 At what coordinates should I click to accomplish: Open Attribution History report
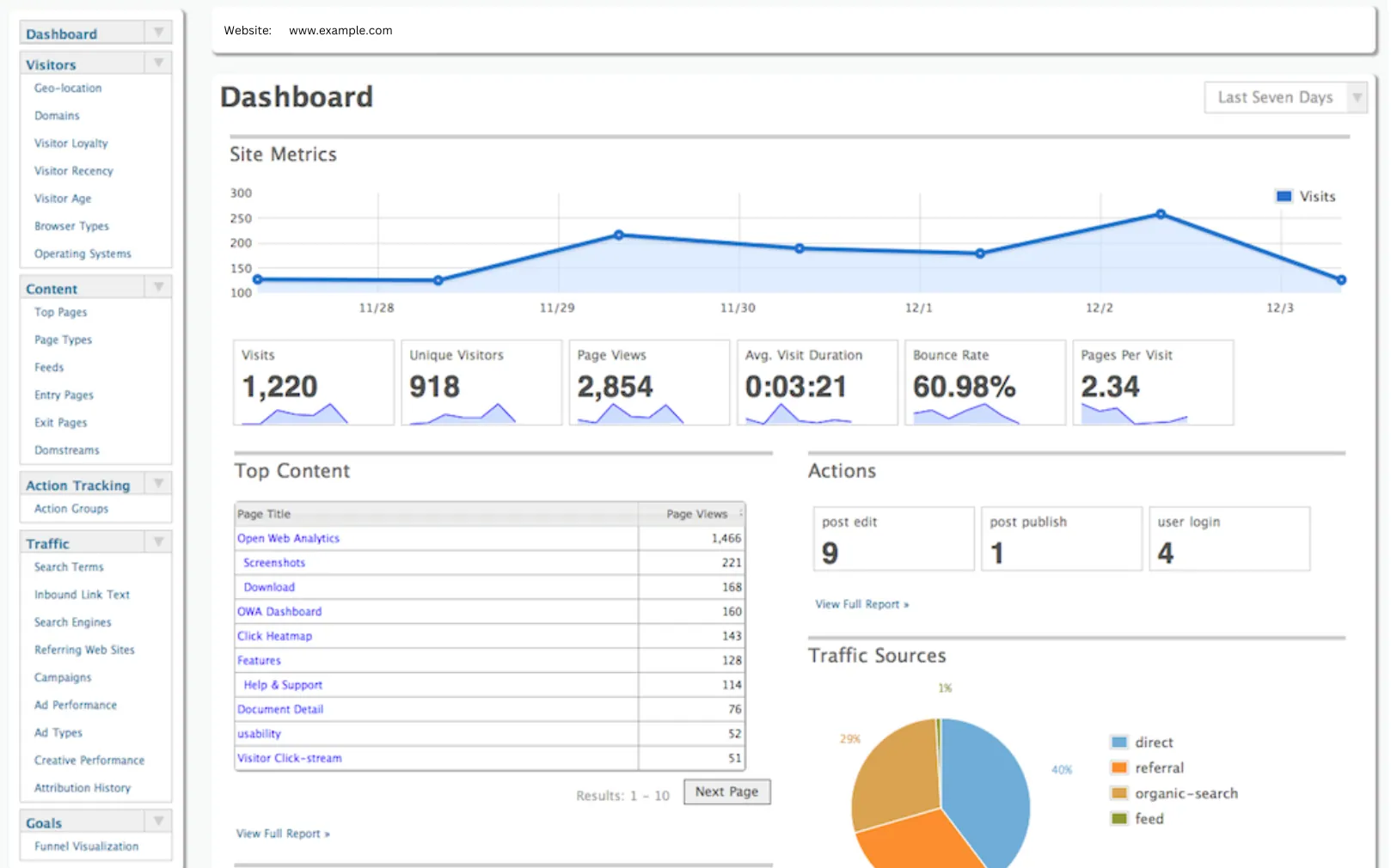pos(83,788)
